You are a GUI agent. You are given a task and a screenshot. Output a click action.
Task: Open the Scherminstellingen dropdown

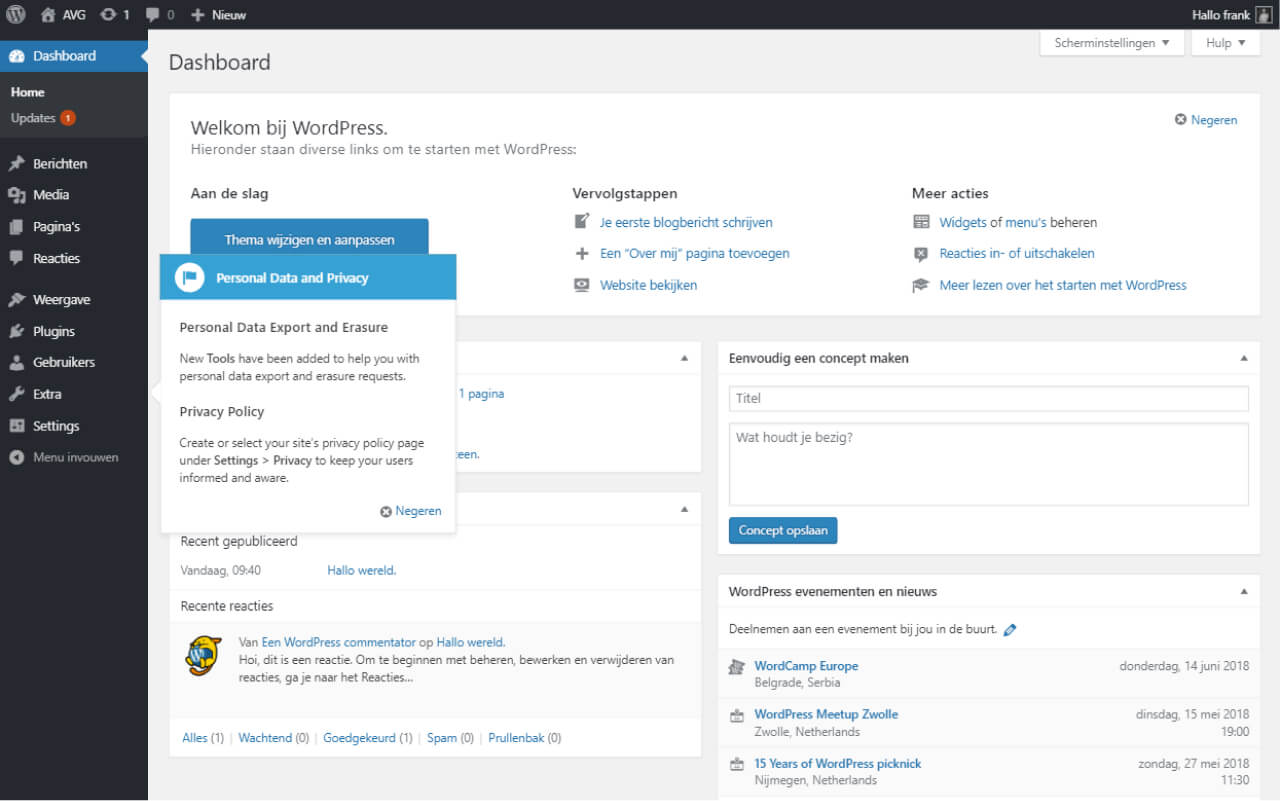pos(1110,42)
